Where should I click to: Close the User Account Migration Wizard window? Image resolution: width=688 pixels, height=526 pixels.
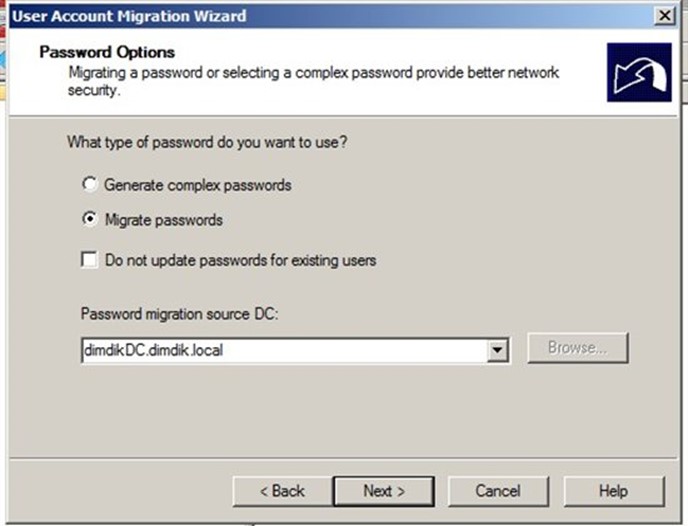(x=665, y=16)
